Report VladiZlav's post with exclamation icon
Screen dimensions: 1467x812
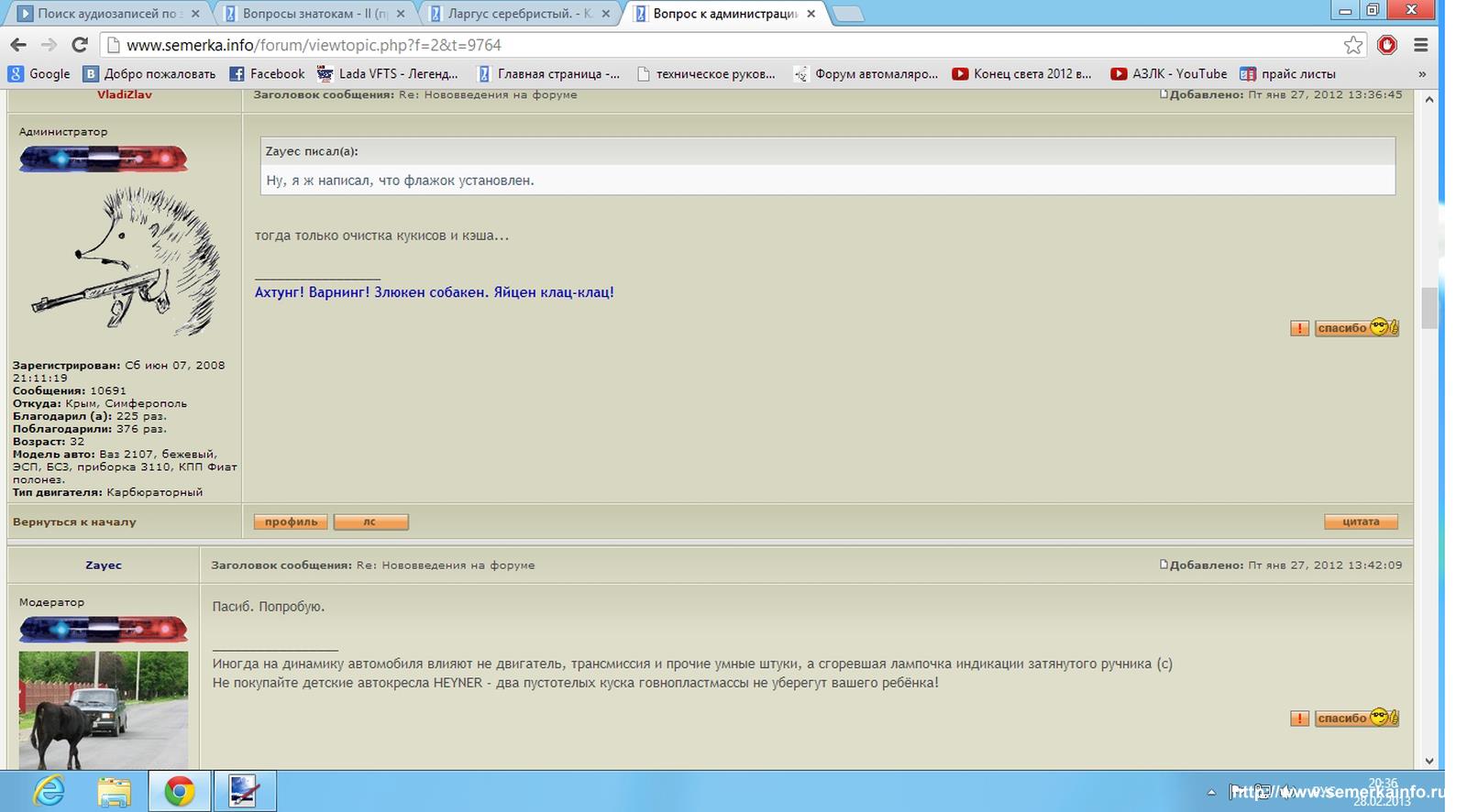point(1299,328)
